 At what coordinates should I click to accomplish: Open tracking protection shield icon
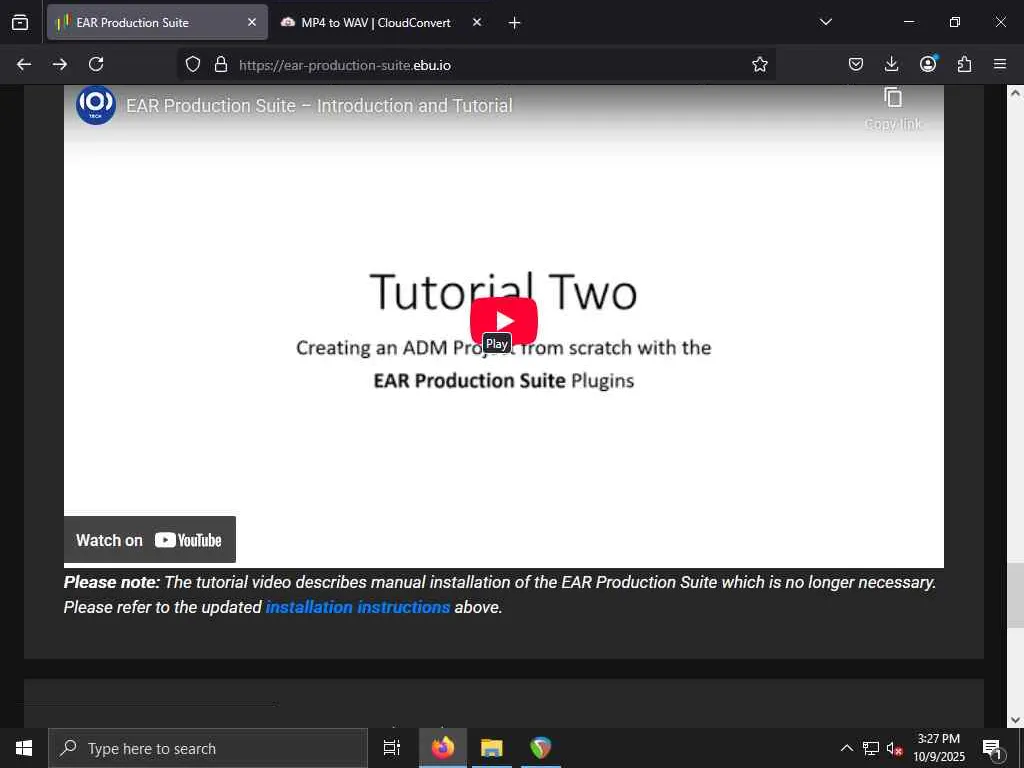point(193,65)
